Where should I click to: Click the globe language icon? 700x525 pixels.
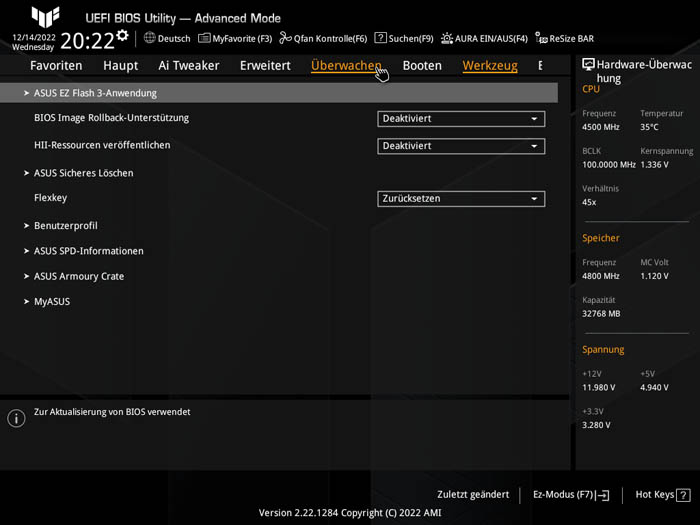coord(150,38)
